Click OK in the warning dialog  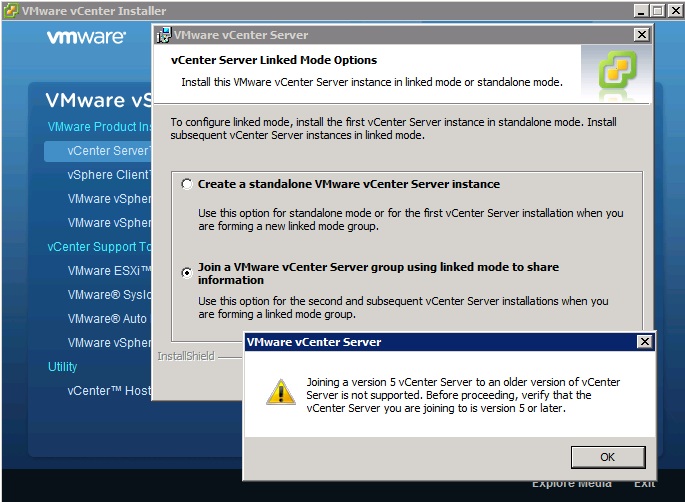pyautogui.click(x=608, y=457)
